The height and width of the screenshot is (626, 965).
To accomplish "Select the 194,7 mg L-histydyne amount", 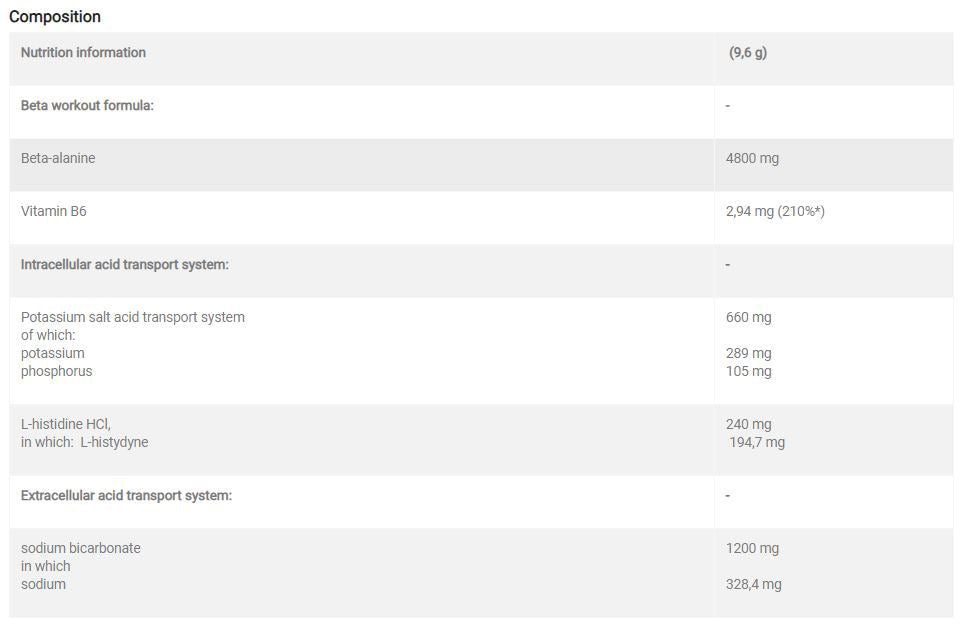I will [x=757, y=443].
